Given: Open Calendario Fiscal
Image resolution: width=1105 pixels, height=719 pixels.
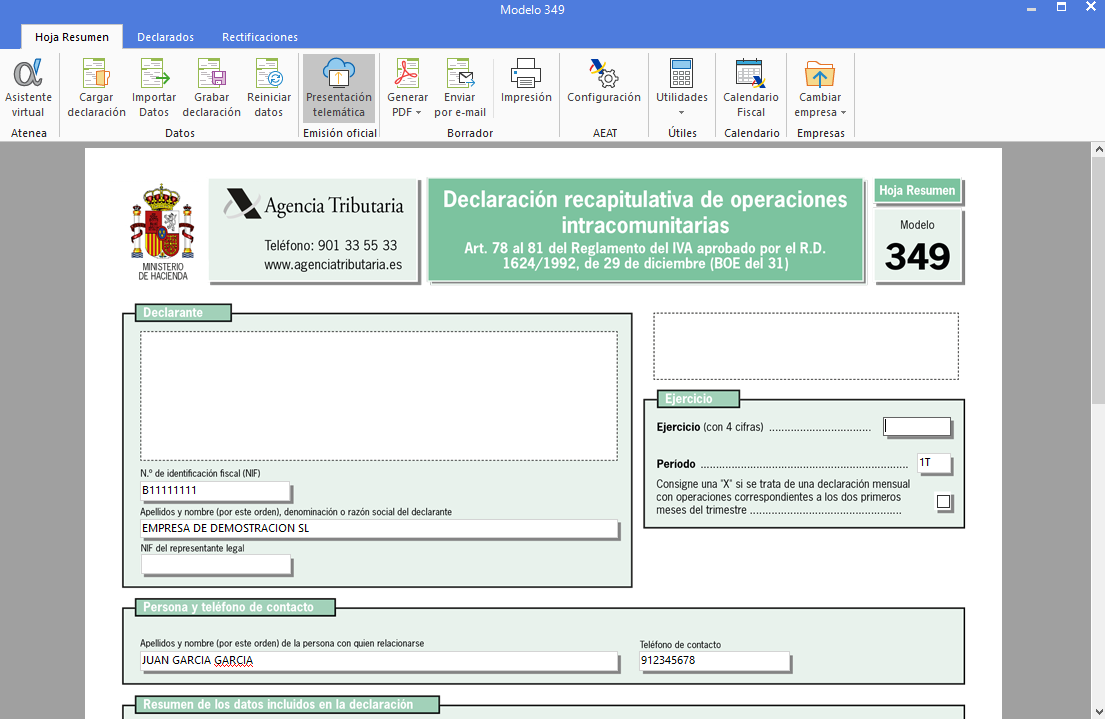Looking at the screenshot, I should tap(751, 87).
